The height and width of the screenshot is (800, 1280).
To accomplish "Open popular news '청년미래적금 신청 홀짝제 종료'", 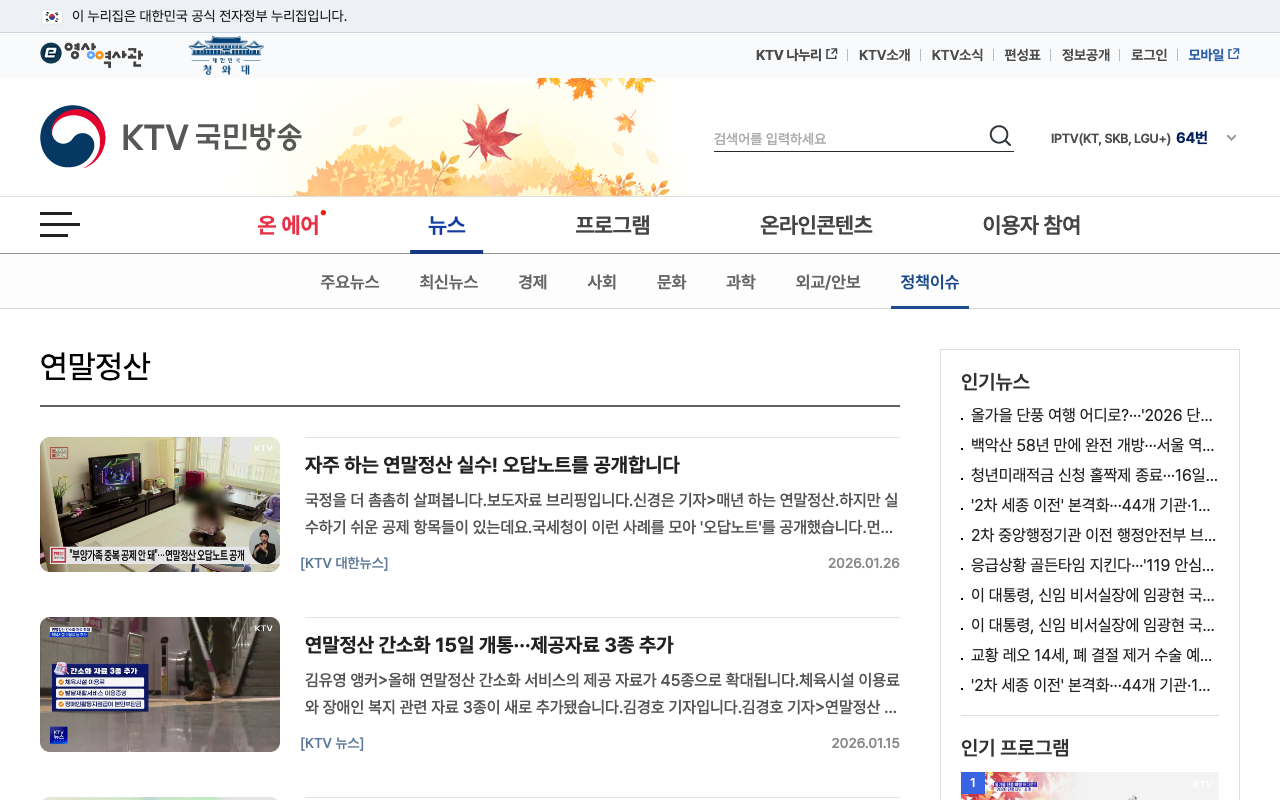I will (x=1094, y=475).
